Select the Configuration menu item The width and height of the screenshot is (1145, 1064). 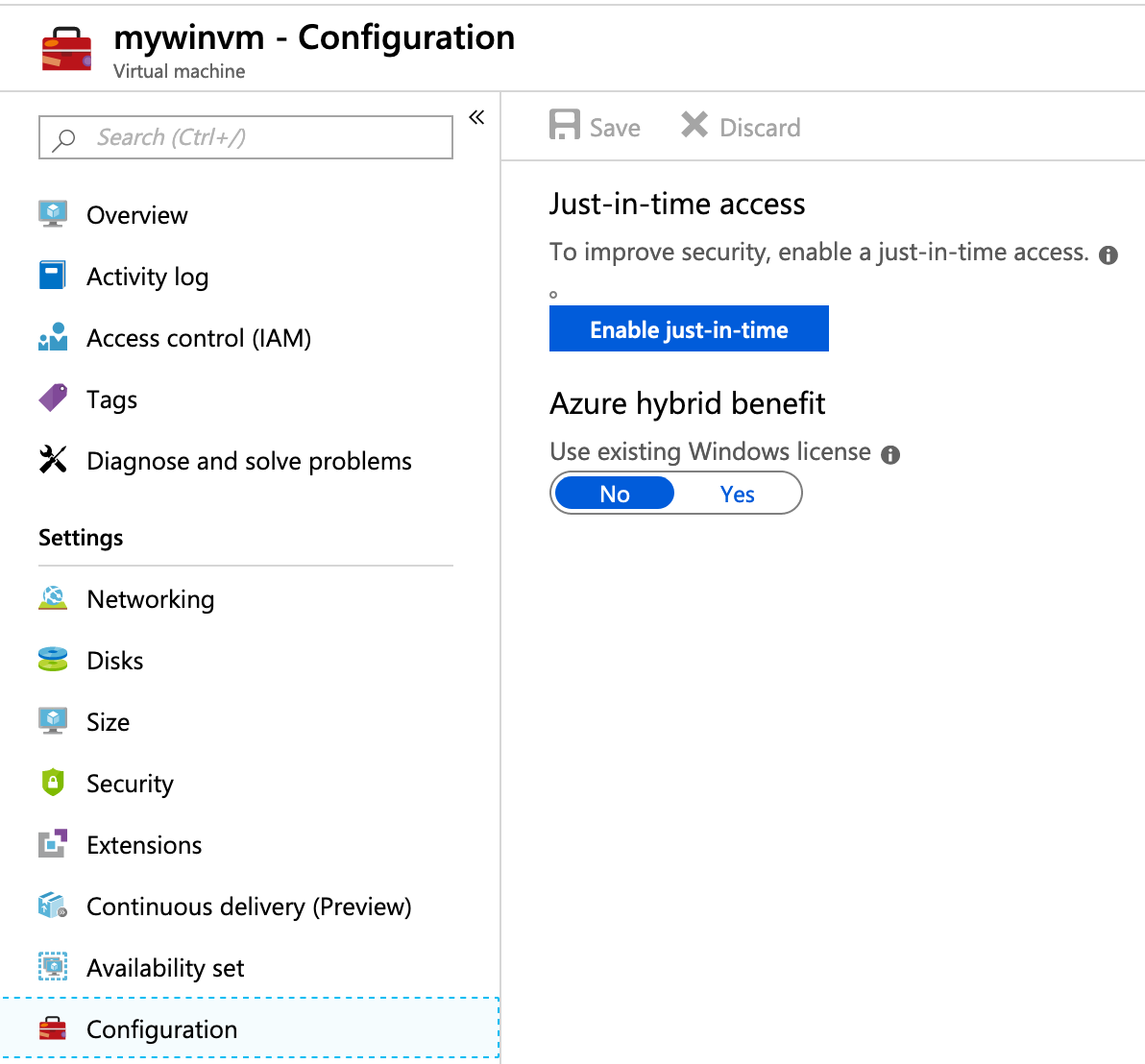click(250, 1028)
